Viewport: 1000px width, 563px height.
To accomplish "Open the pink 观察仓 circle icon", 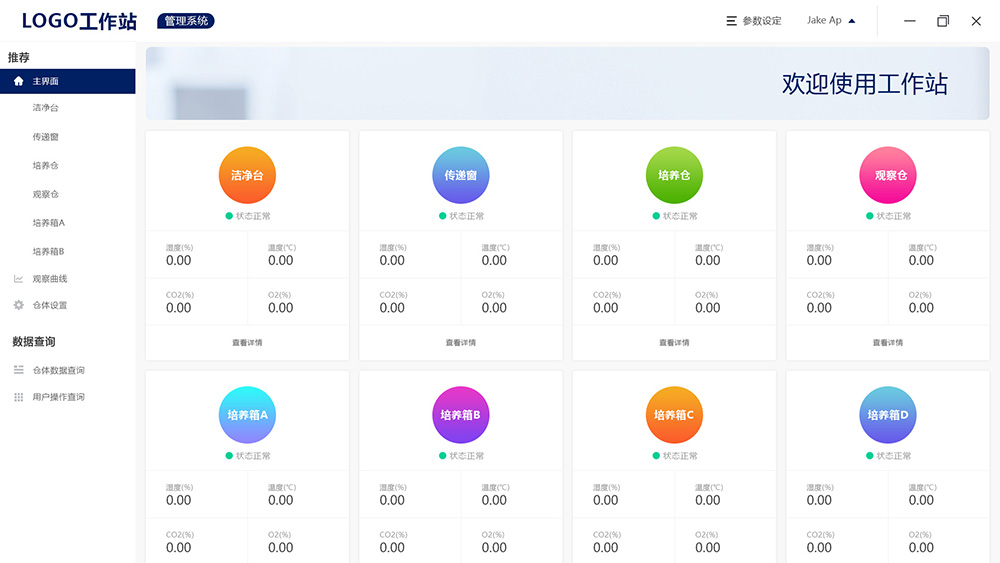I will pyautogui.click(x=888, y=175).
